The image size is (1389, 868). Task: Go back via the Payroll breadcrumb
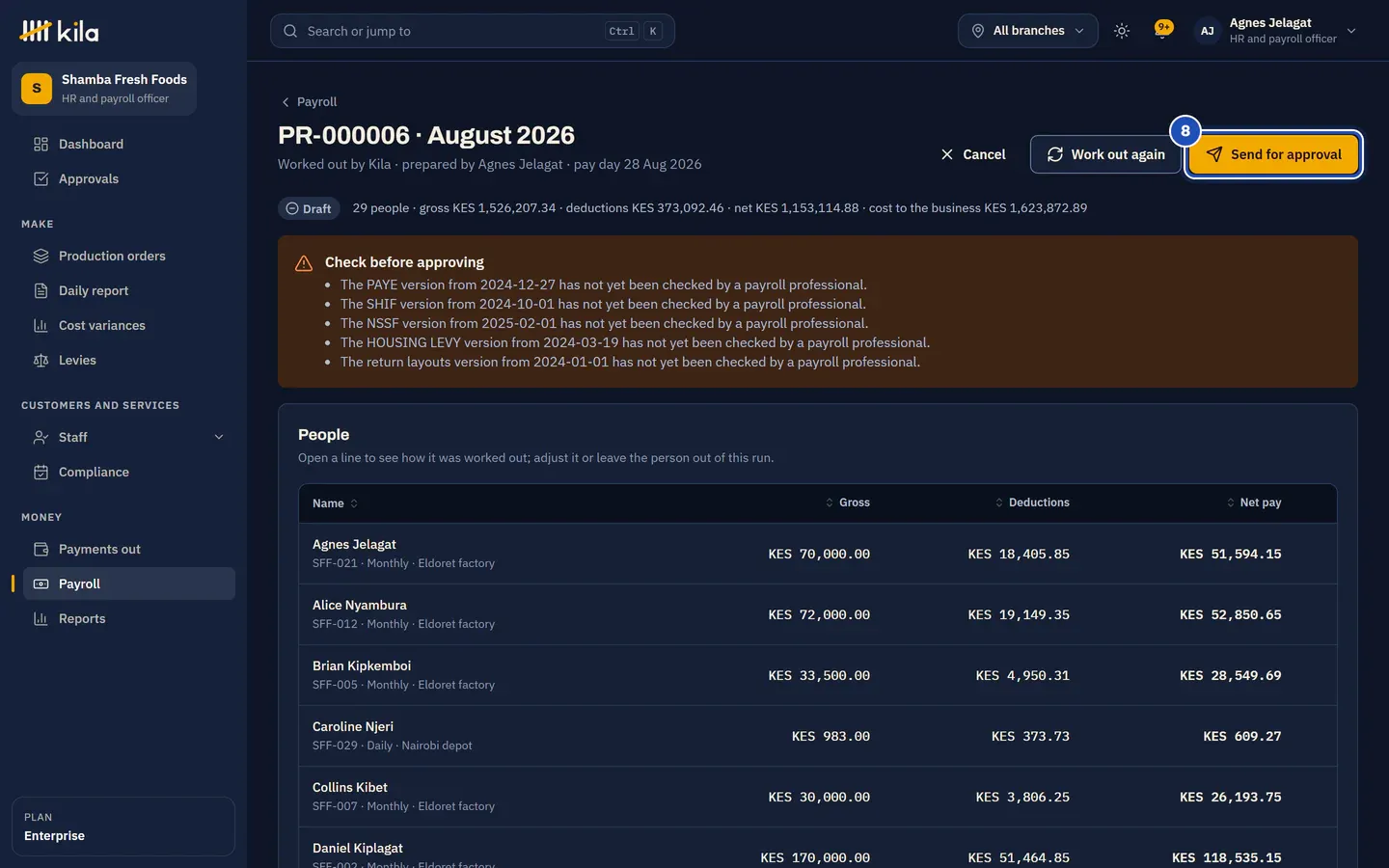pos(309,101)
